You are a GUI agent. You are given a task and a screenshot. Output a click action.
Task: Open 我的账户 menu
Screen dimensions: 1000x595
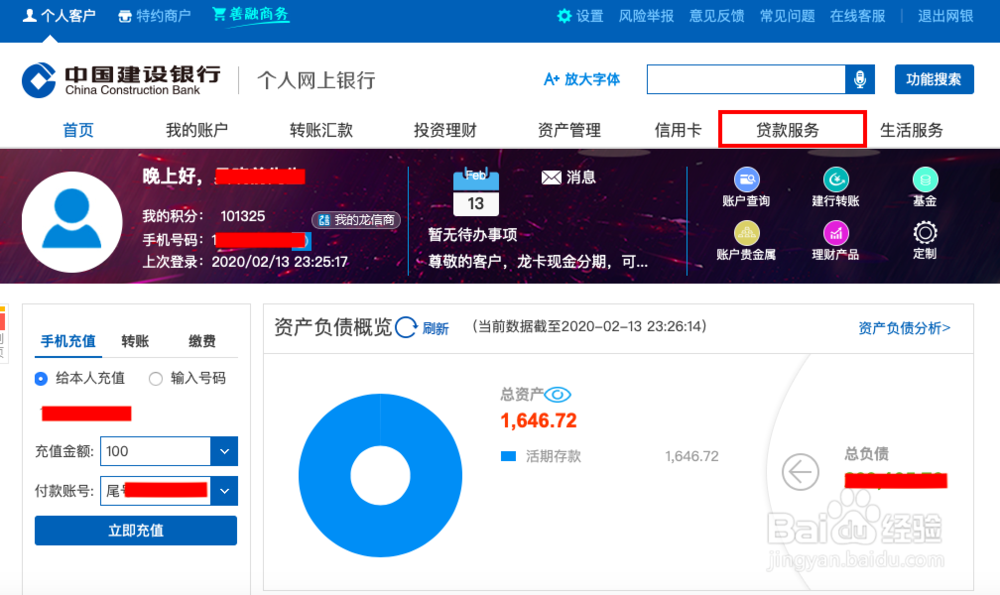point(196,130)
